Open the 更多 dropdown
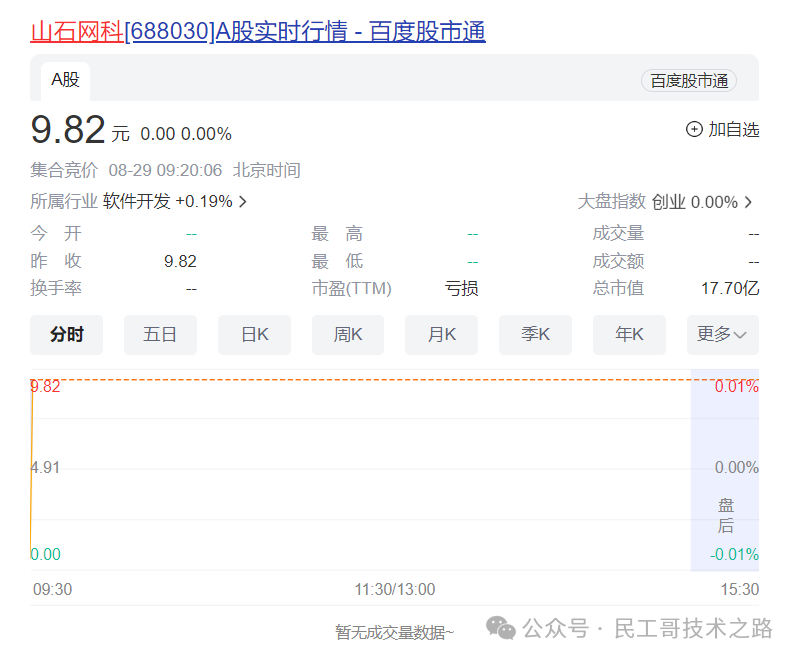Image resolution: width=798 pixels, height=660 pixels. [x=723, y=335]
